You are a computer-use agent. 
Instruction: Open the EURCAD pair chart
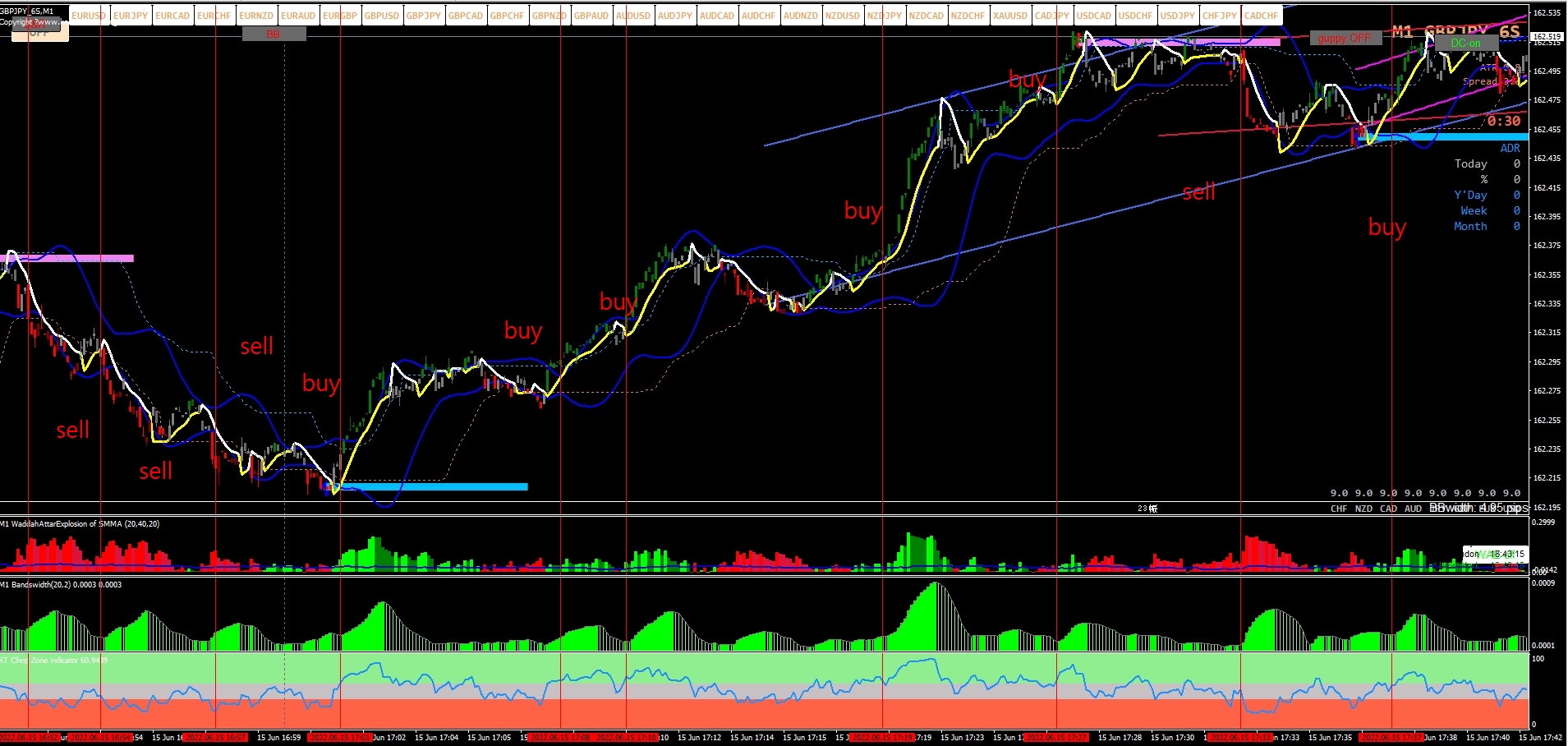pyautogui.click(x=173, y=16)
